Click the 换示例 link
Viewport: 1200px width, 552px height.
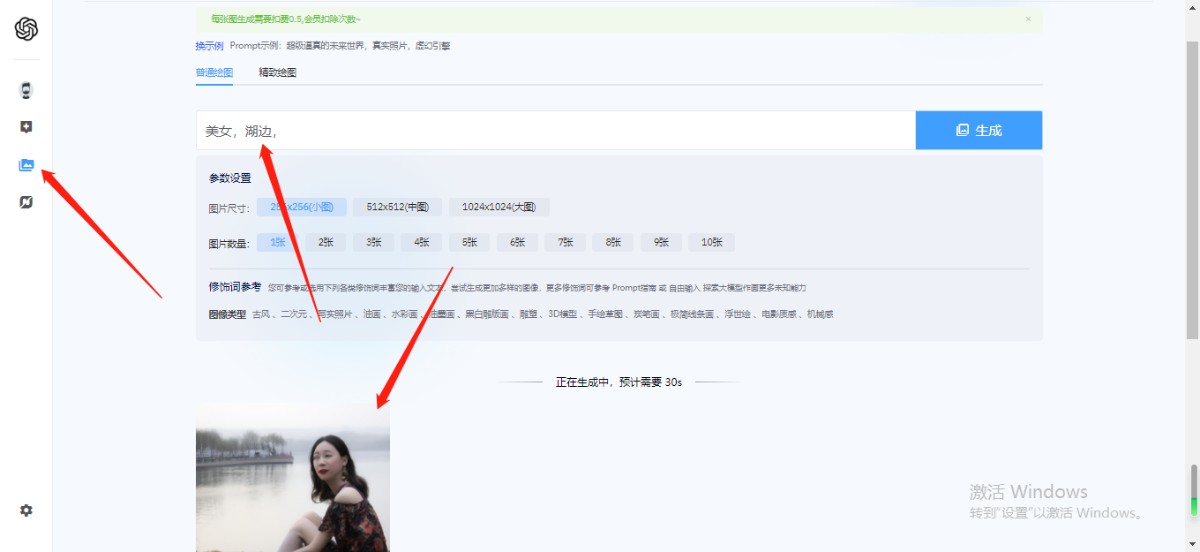[x=210, y=46]
